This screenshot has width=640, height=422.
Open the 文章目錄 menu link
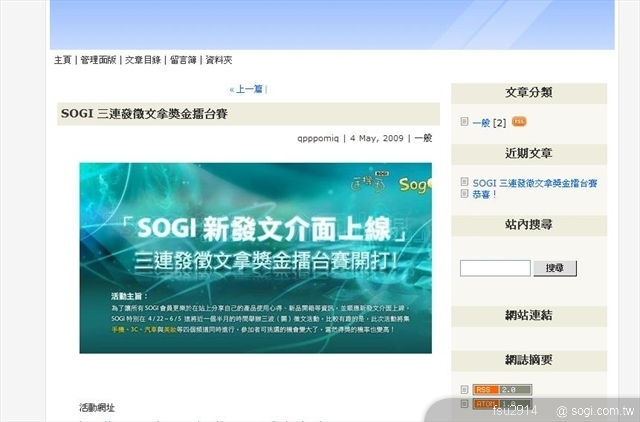pos(143,60)
